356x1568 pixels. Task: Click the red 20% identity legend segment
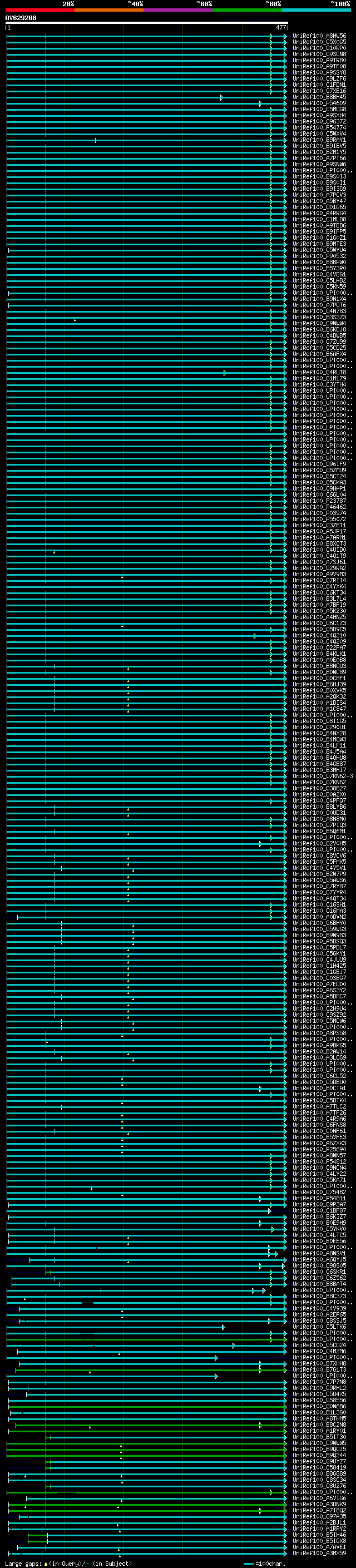tap(40, 10)
